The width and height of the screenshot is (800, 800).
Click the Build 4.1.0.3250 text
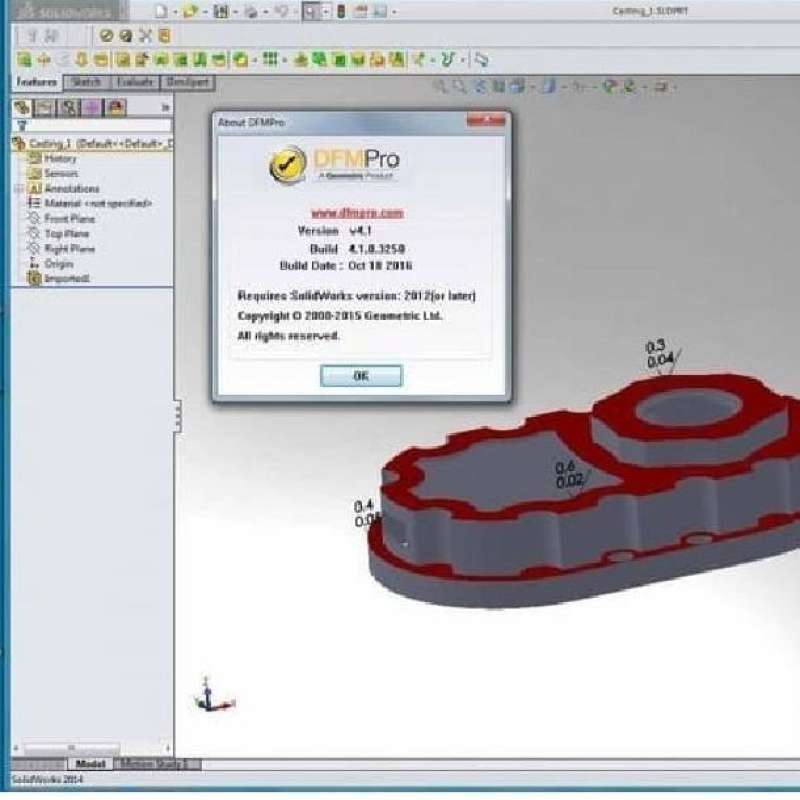coord(358,248)
